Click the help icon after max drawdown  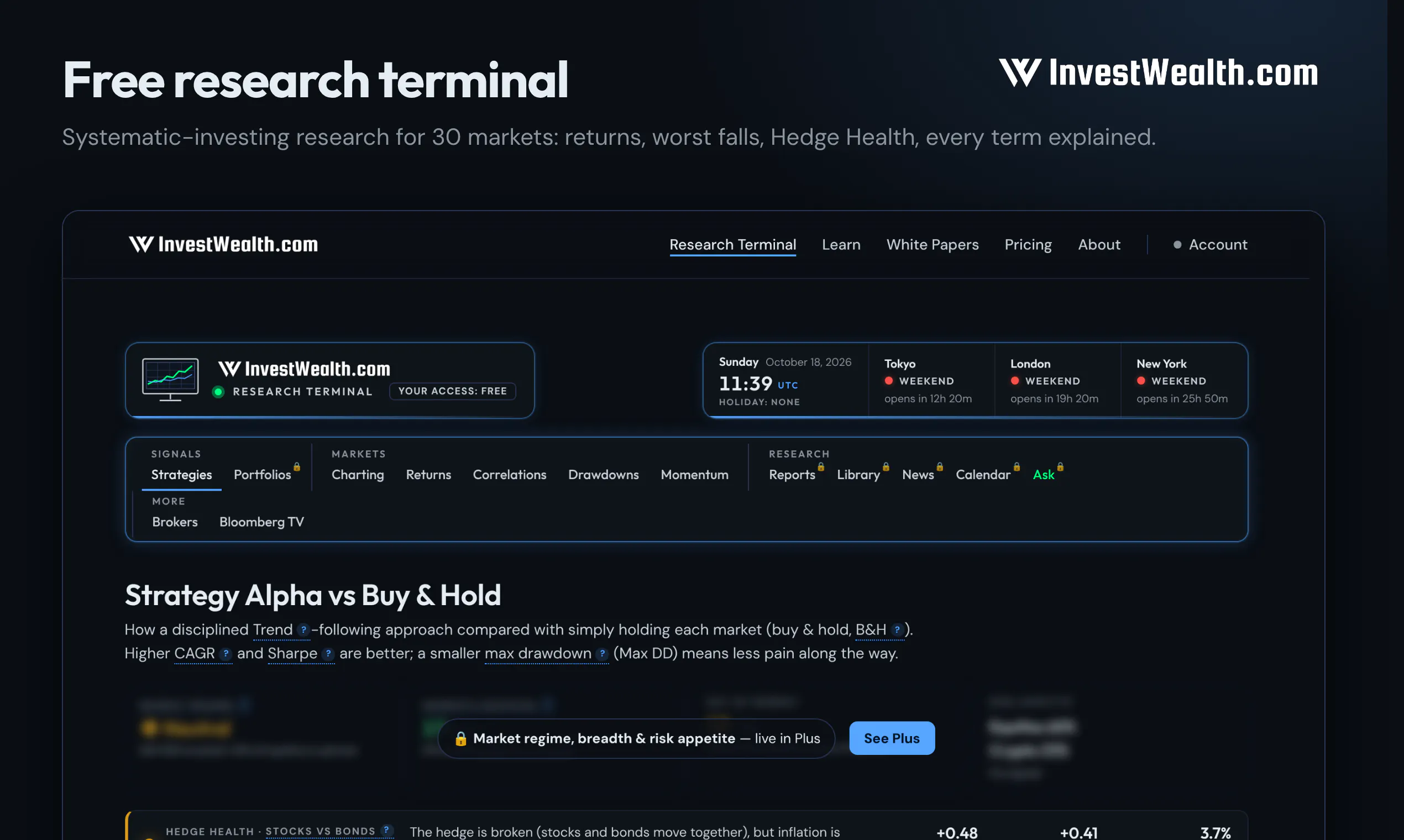[x=603, y=653]
